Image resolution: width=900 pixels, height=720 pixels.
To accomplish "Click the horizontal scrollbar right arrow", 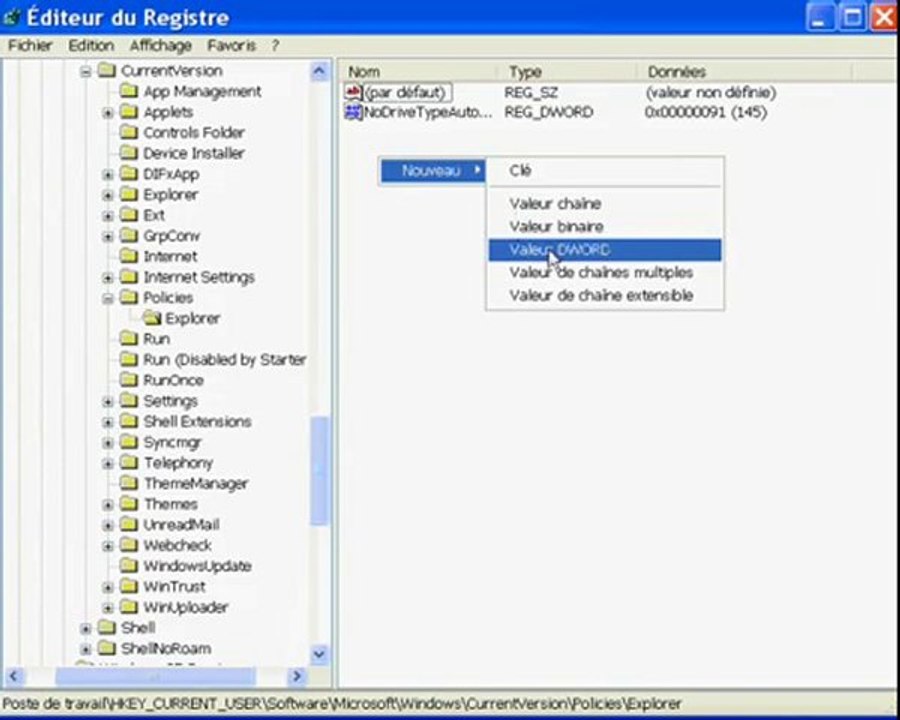I will pyautogui.click(x=297, y=676).
